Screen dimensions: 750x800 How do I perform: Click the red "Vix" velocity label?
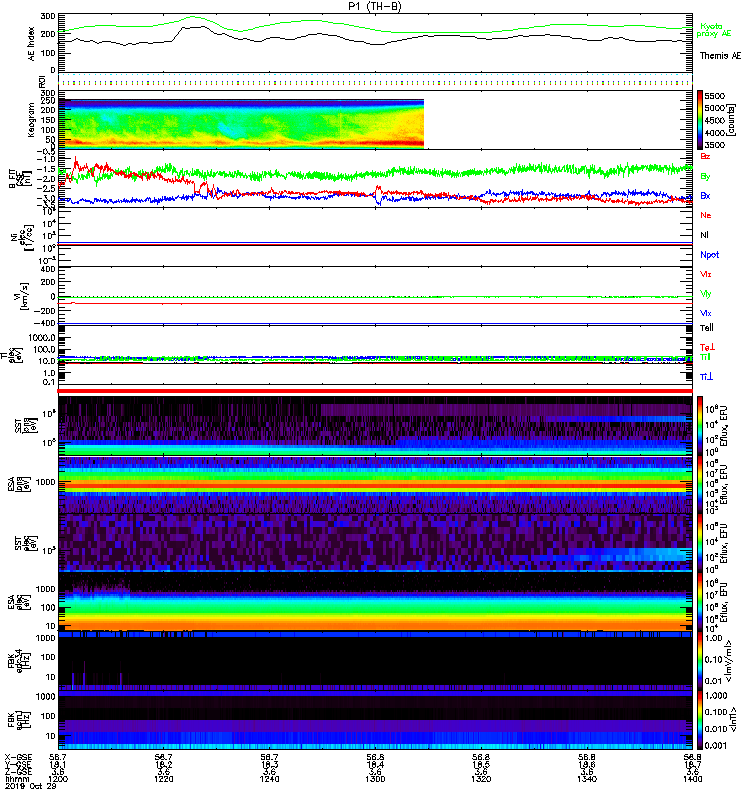pyautogui.click(x=705, y=274)
